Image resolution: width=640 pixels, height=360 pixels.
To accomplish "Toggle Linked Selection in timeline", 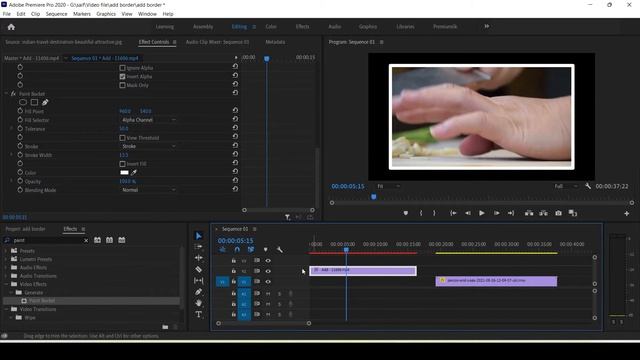I will [251, 249].
